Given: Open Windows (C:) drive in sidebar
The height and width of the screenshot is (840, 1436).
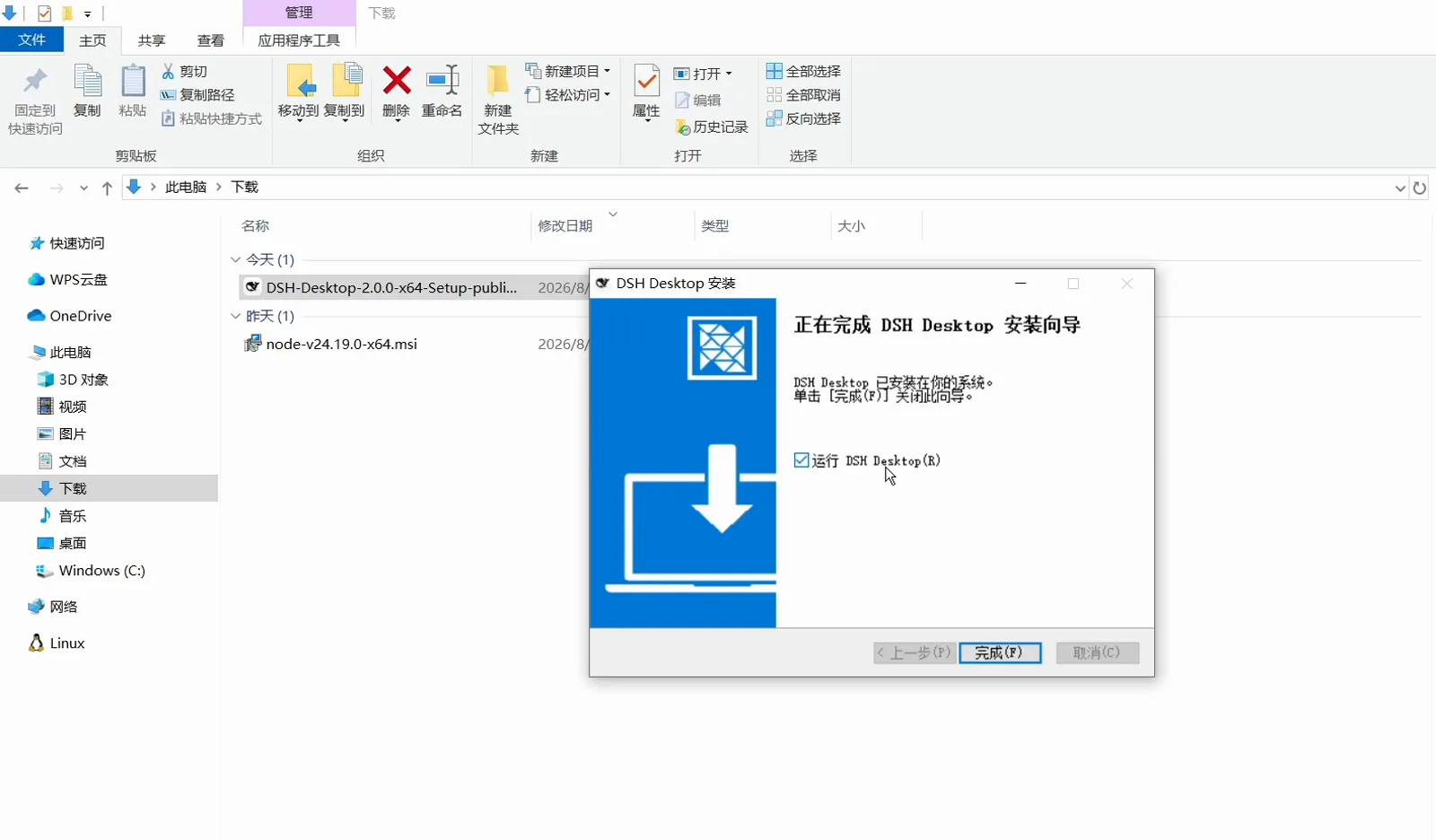Looking at the screenshot, I should click(x=91, y=571).
